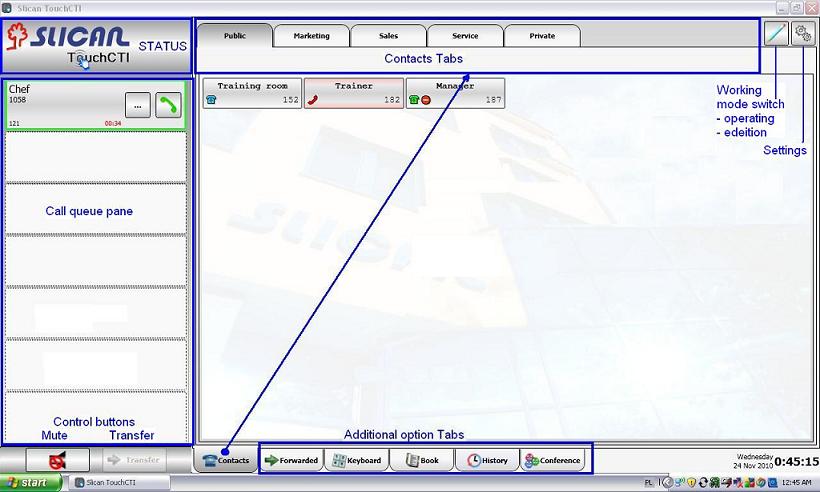Viewport: 820px width, 492px height.
Task: Click the Manager contact 187
Action: click(455, 93)
